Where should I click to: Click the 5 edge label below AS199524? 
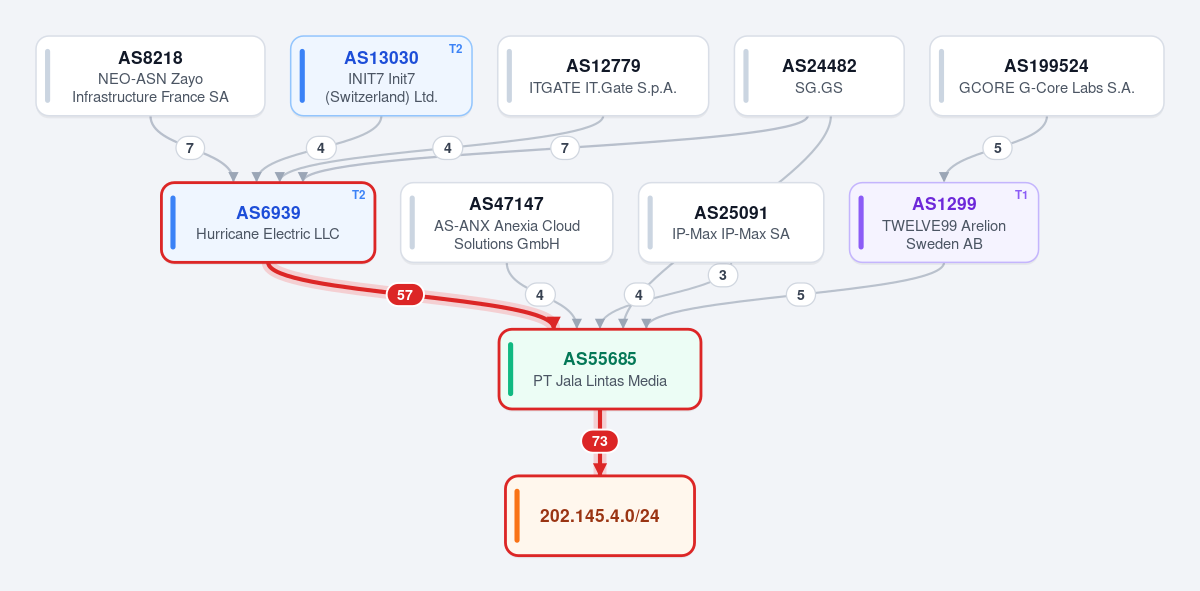point(997,148)
